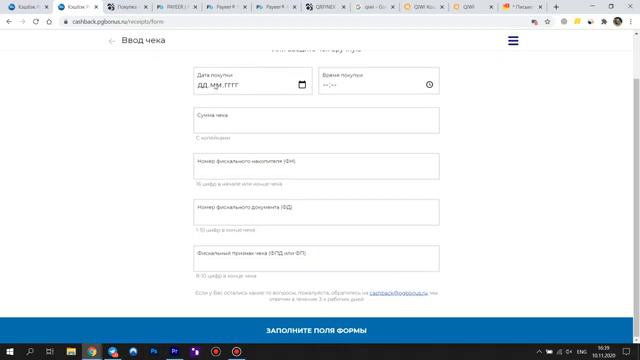Open Photoshop from the taskbar

coord(154,351)
